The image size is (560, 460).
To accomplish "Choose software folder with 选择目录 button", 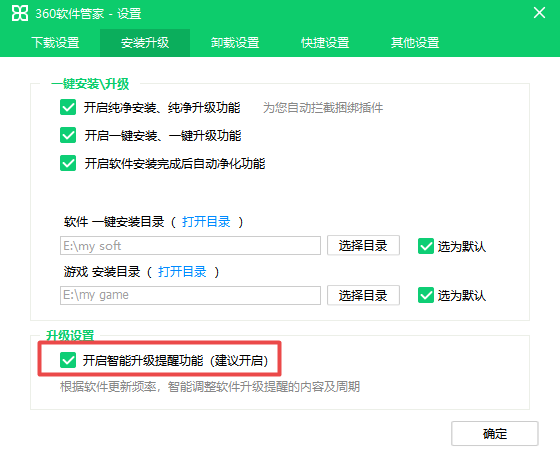I will pyautogui.click(x=363, y=245).
